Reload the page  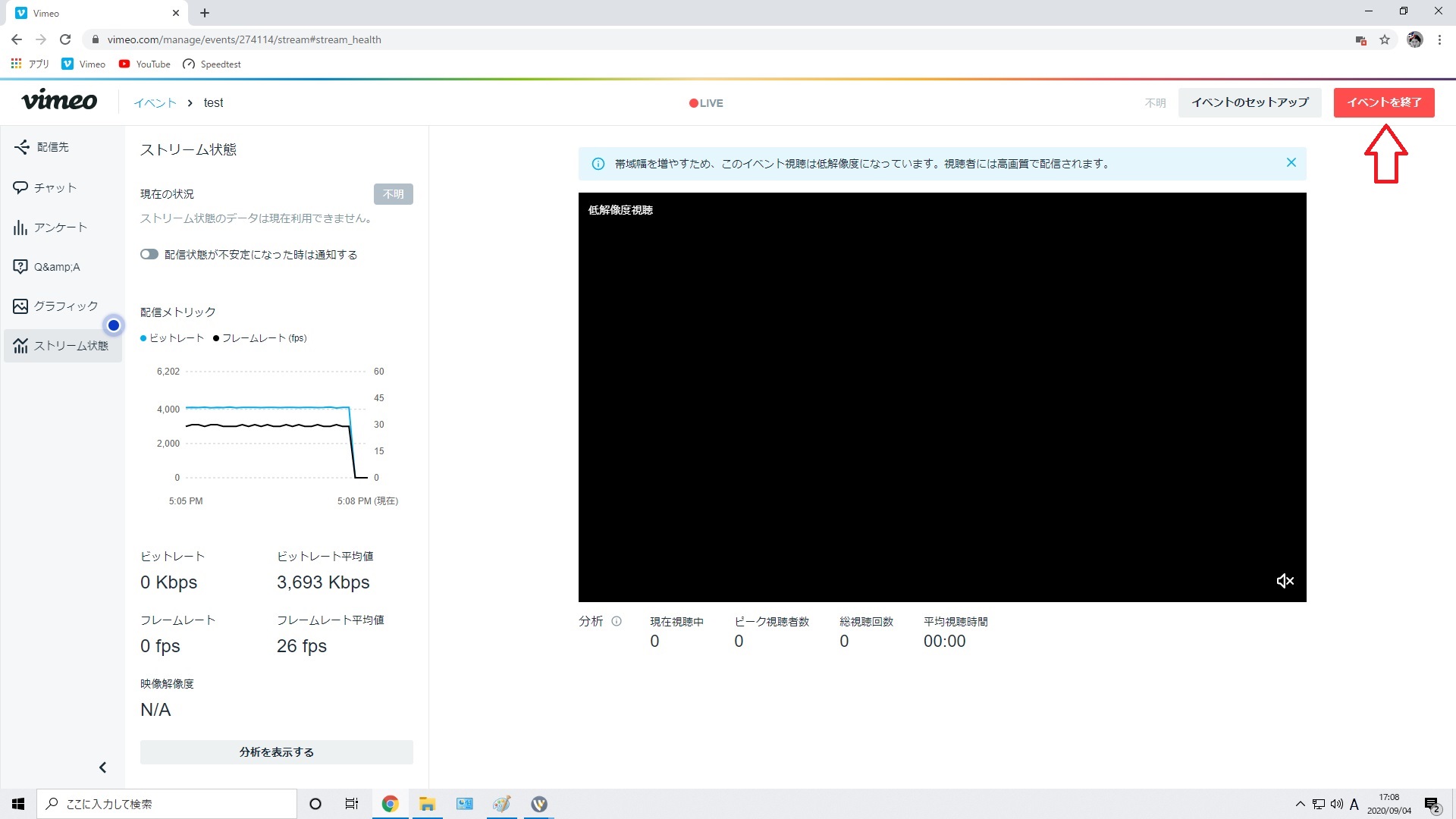[x=65, y=39]
